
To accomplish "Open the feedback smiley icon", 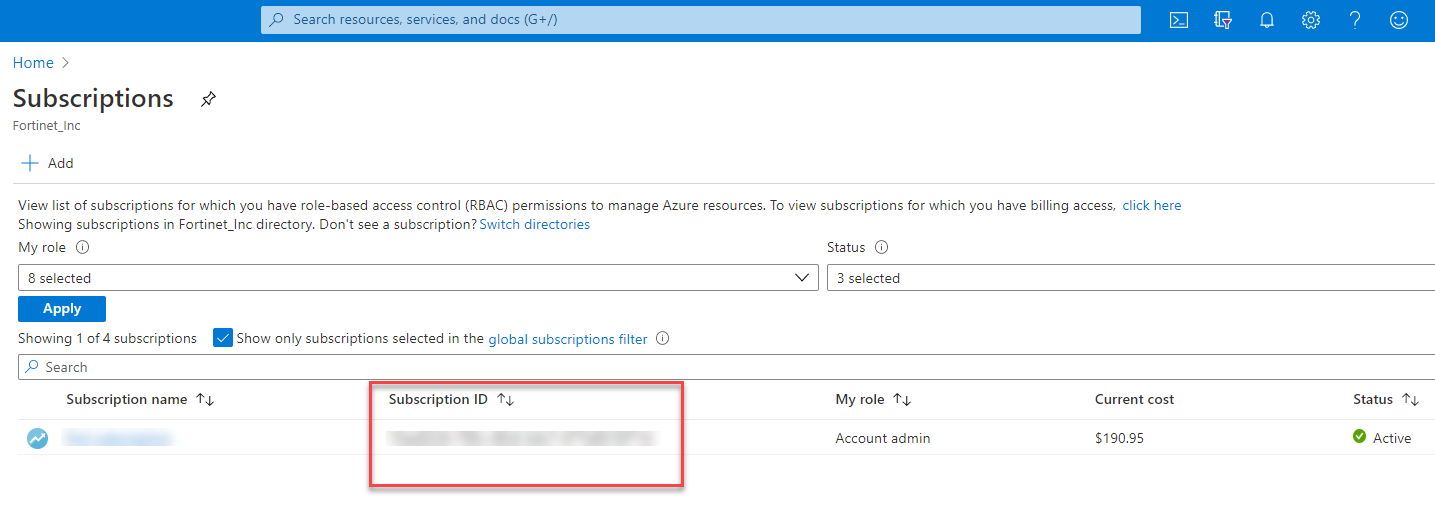I will pos(1399,20).
